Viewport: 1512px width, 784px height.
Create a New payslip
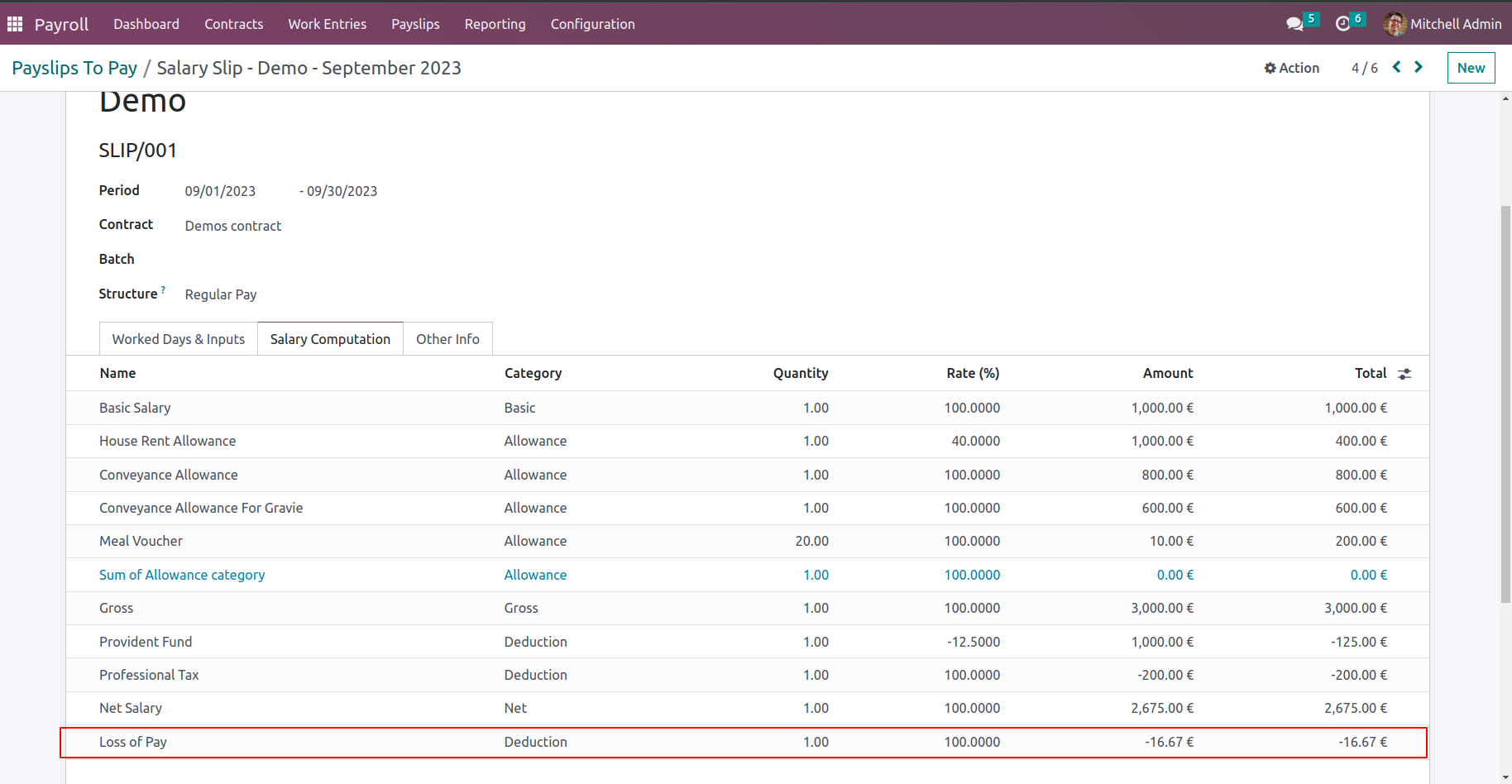[x=1471, y=68]
